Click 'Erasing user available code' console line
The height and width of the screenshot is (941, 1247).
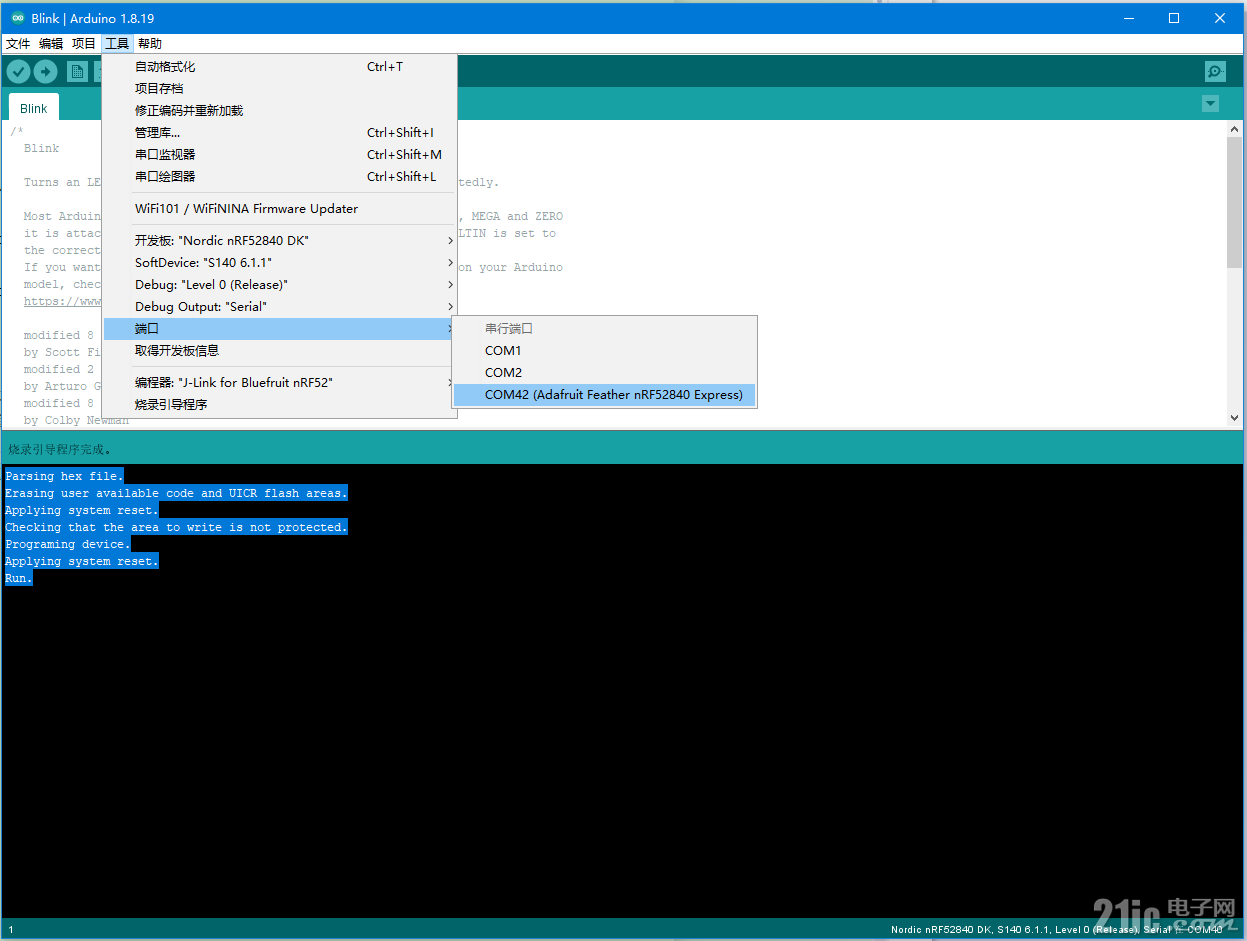pos(176,493)
